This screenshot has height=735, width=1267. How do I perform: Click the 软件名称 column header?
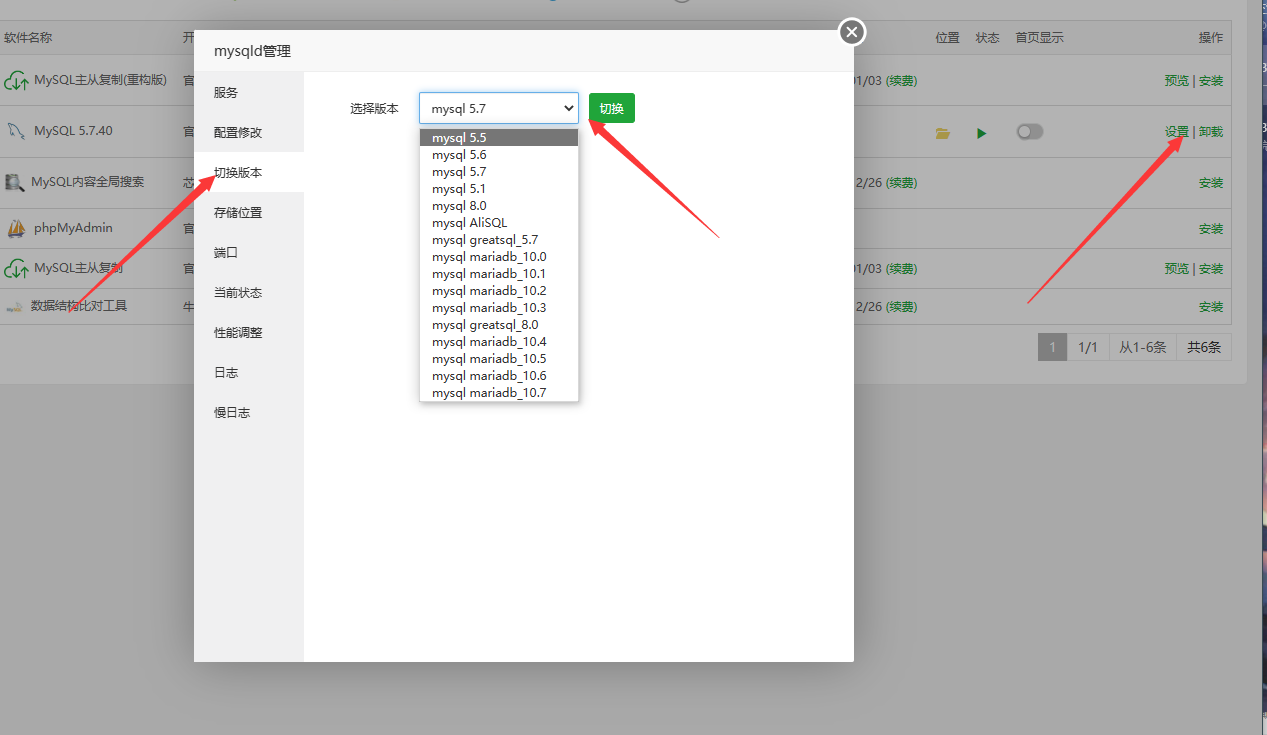28,38
